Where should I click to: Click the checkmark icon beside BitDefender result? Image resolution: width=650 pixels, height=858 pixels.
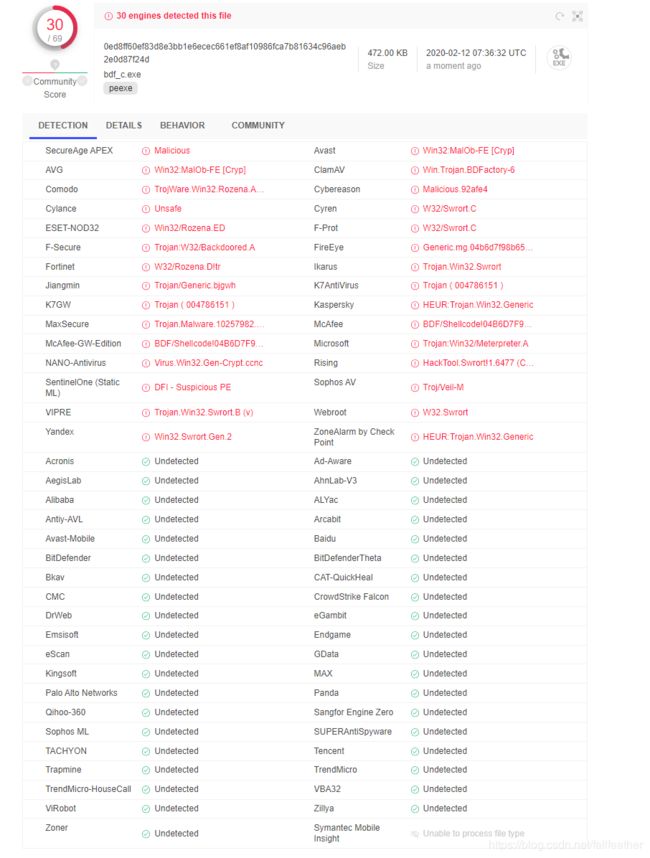(146, 559)
